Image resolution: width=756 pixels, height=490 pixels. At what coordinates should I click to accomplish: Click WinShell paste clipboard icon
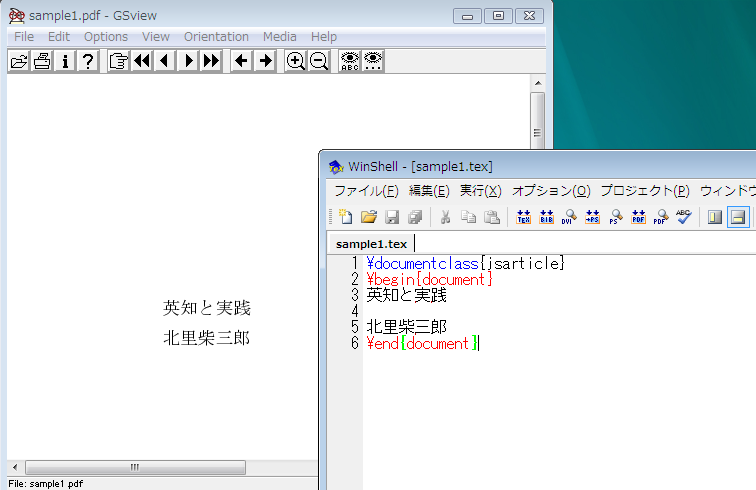coord(491,217)
